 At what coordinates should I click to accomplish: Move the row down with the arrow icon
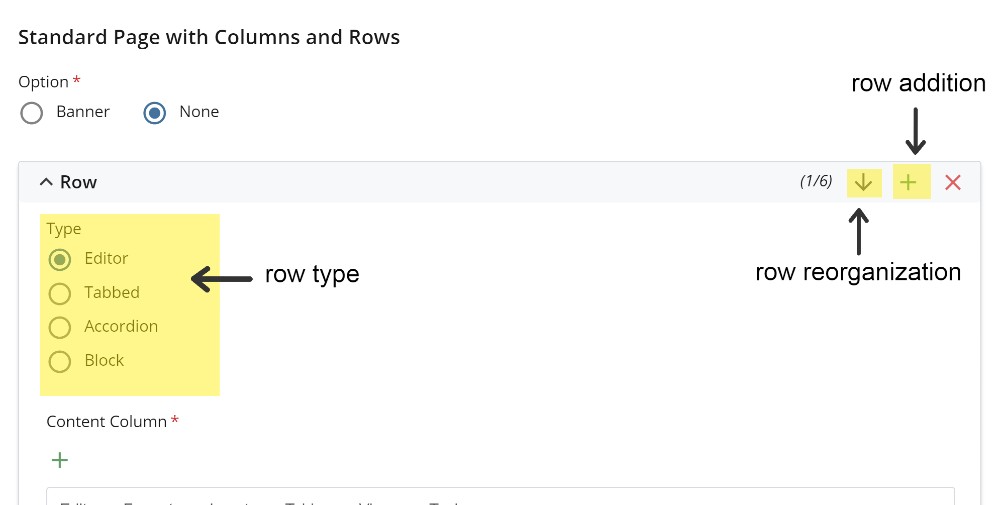(x=864, y=183)
